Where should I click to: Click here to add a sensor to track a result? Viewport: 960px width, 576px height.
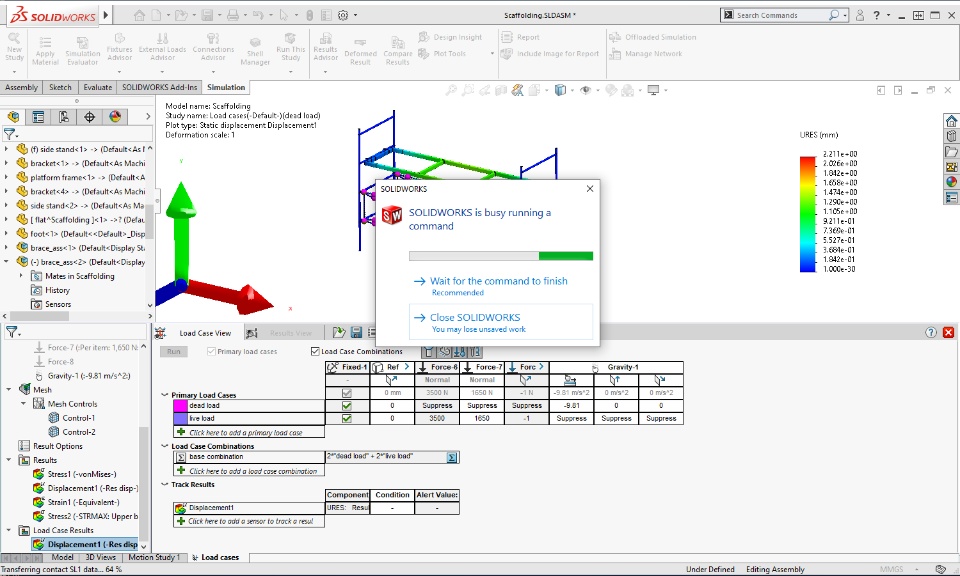tap(250, 522)
